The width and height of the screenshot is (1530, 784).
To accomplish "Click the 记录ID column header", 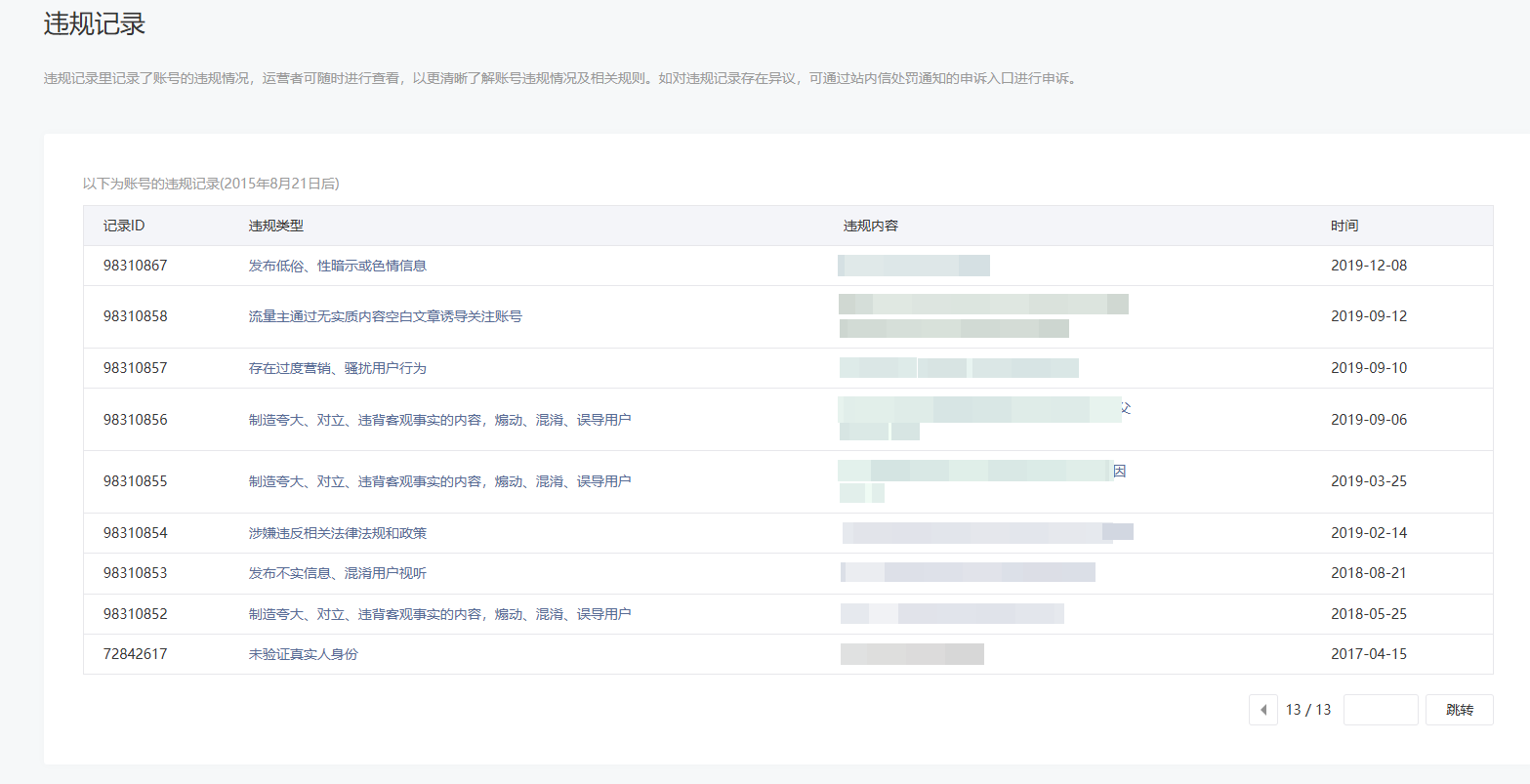I will (124, 226).
